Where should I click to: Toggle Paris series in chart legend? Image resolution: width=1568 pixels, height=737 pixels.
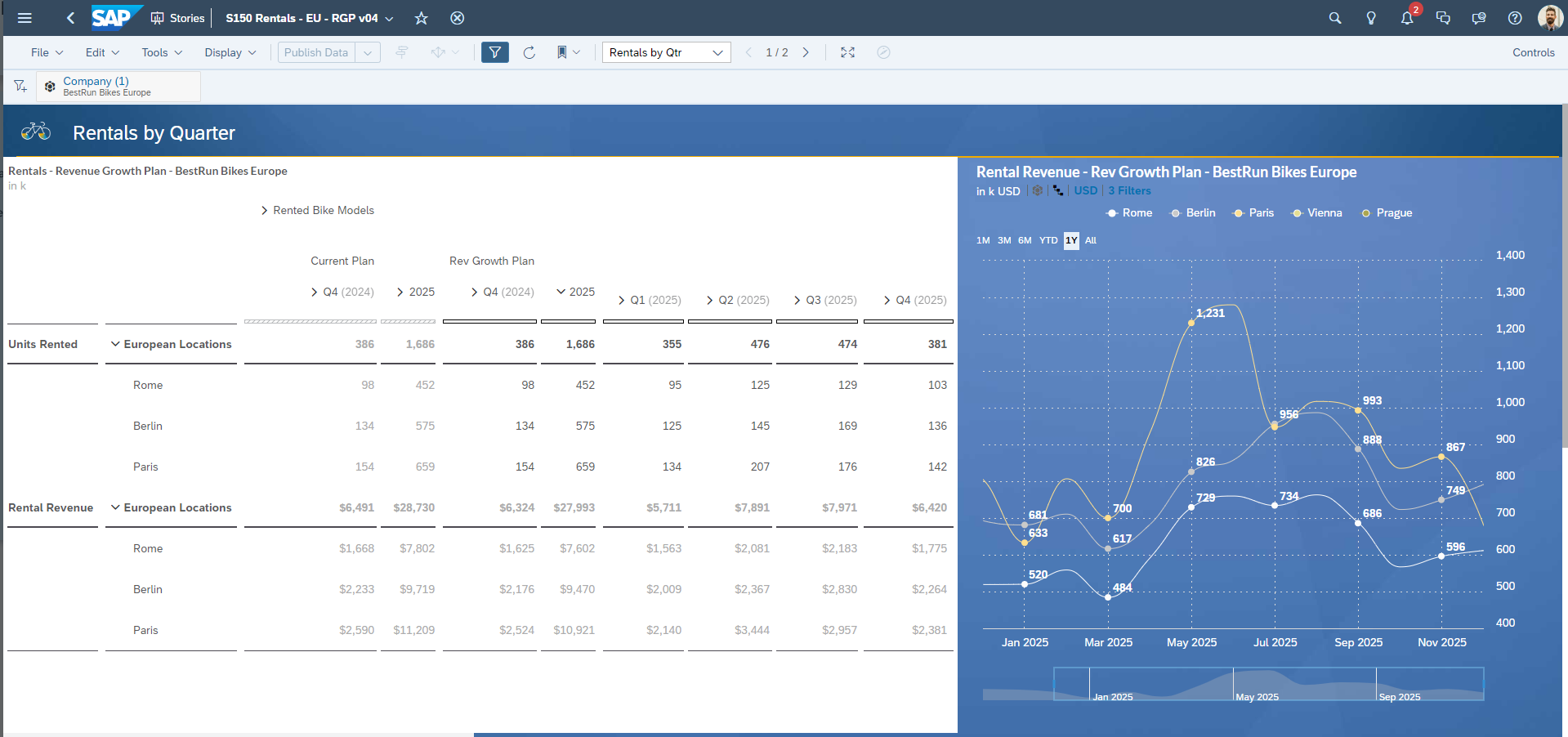(x=1253, y=212)
